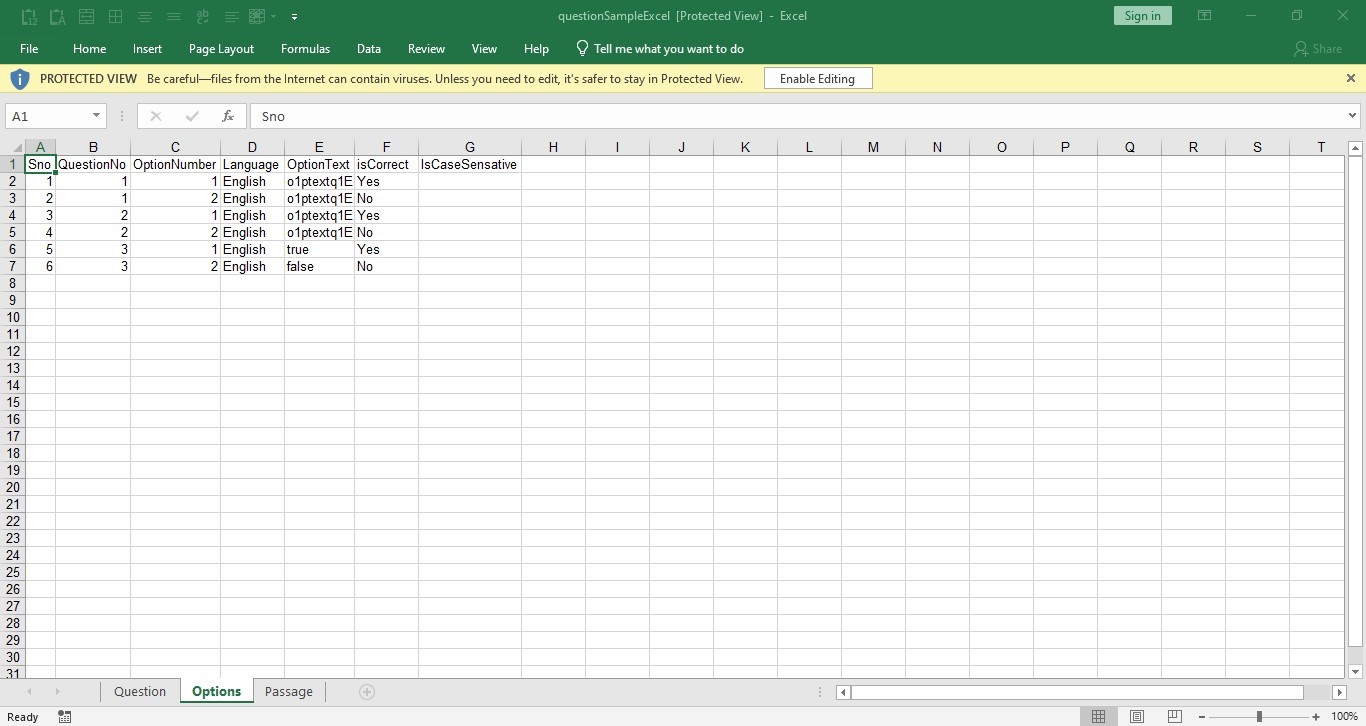This screenshot has height=726, width=1366.
Task: Click the Wrap Text icon in quick access toolbar
Action: pos(204,16)
